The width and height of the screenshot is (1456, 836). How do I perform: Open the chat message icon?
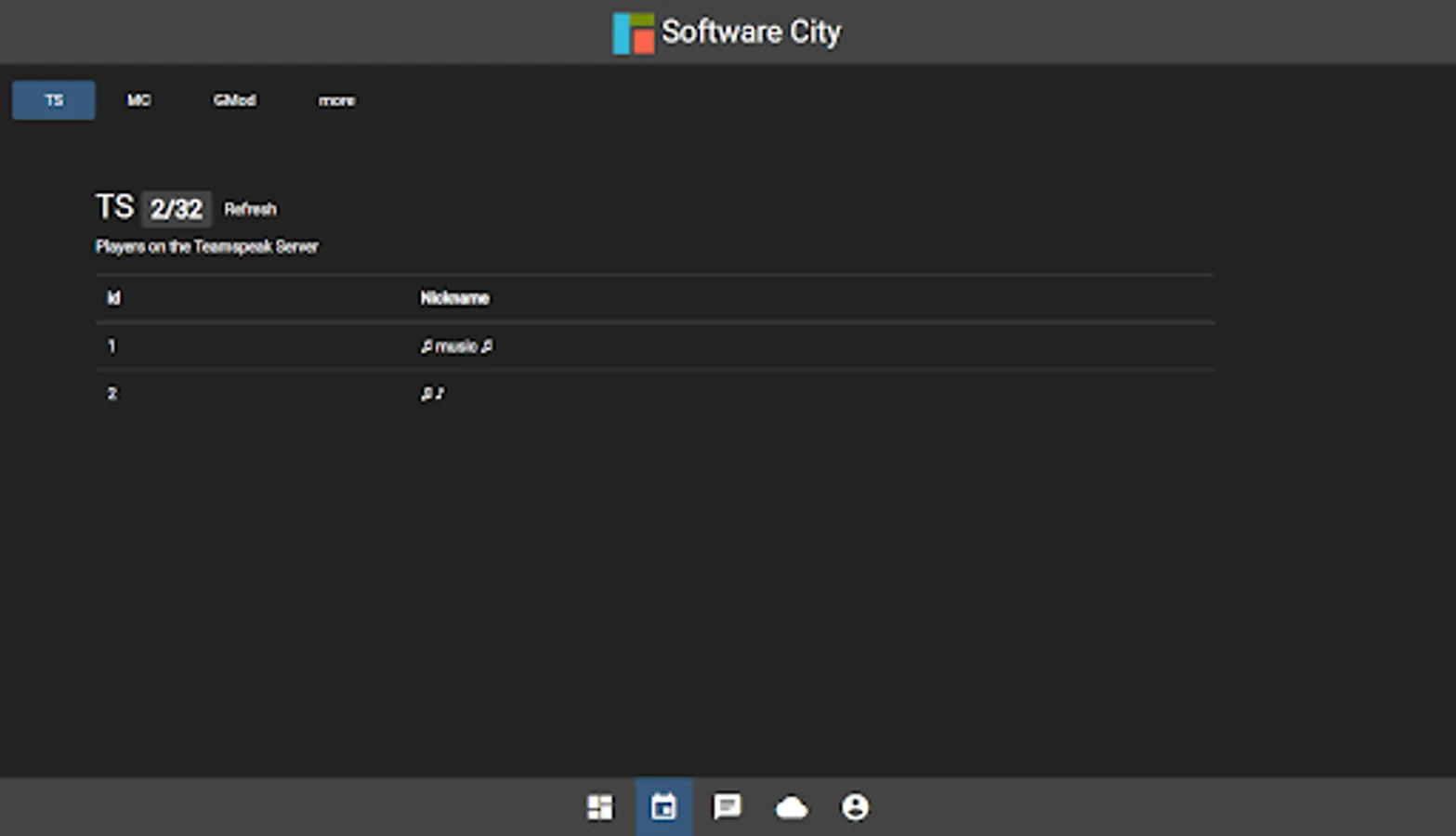click(727, 806)
